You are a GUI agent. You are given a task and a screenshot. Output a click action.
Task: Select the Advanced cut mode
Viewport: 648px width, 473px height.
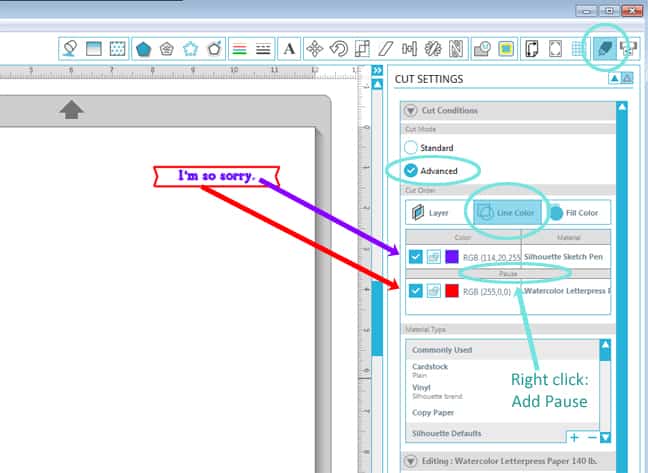pyautogui.click(x=411, y=171)
